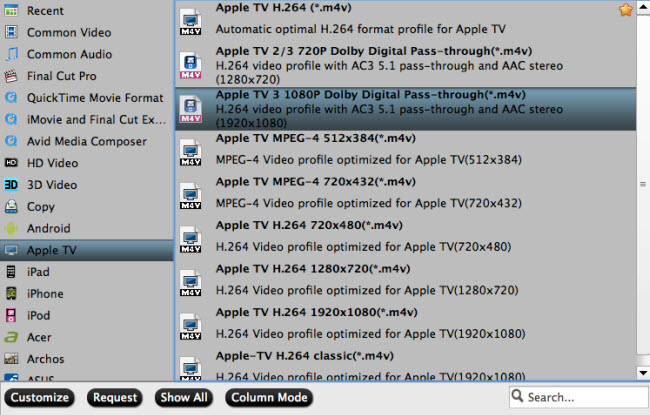Select the Common Video category

87,32
